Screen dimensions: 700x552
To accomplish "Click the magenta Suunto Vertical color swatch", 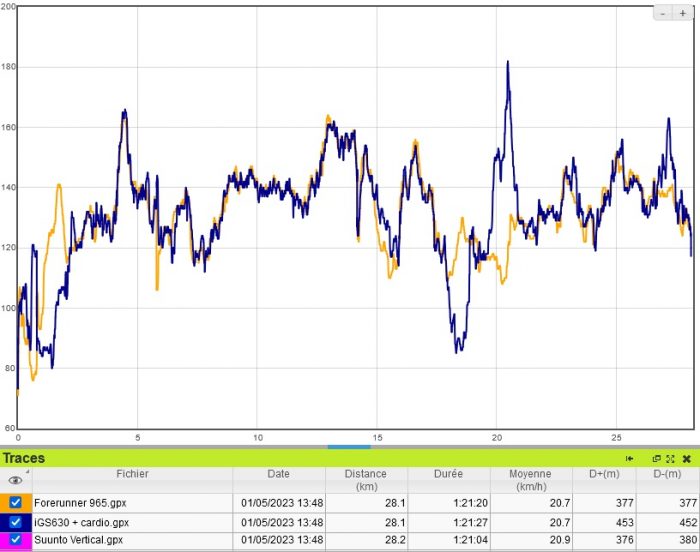I will tap(5, 539).
